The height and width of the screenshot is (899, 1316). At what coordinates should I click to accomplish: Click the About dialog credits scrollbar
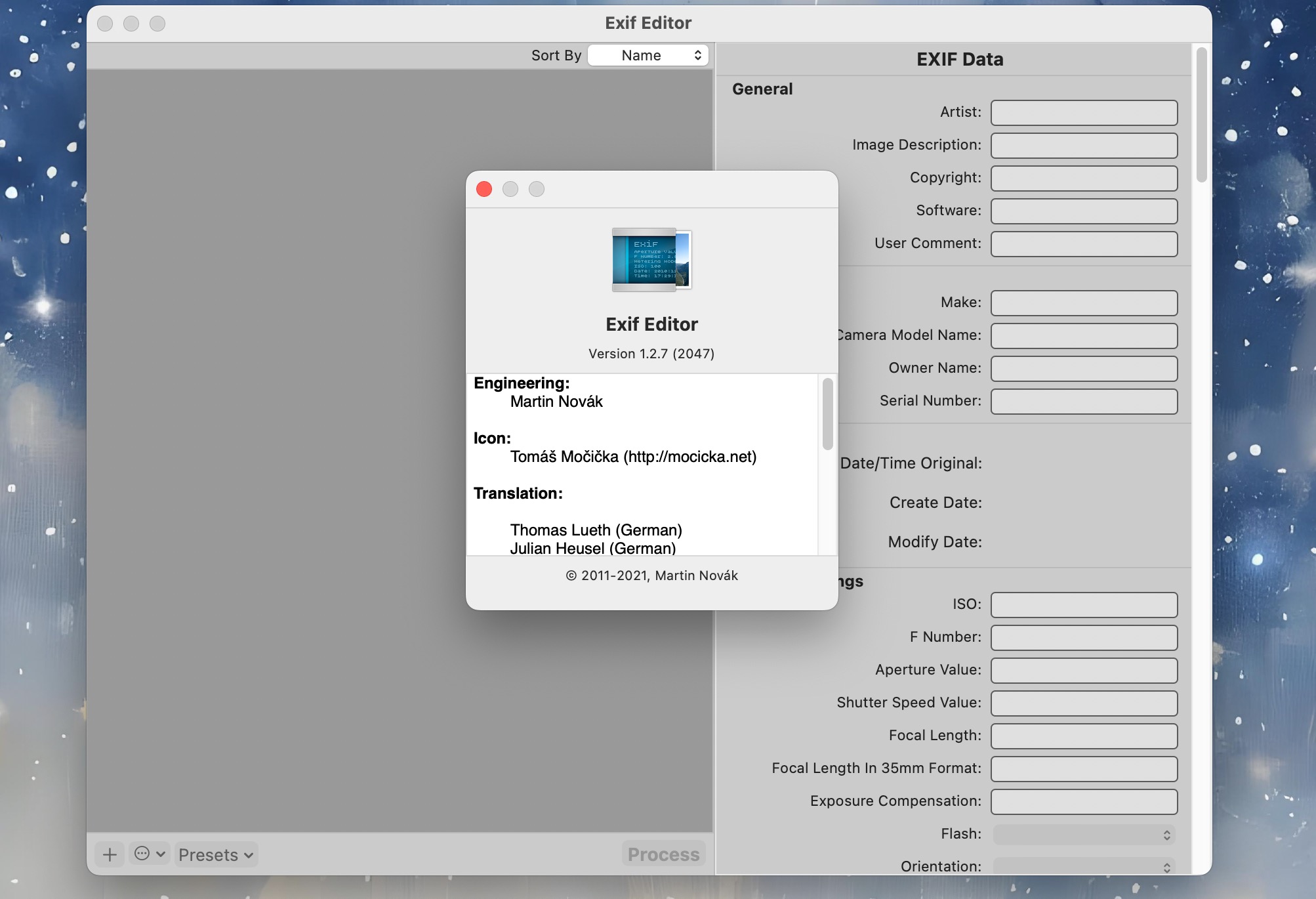pyautogui.click(x=828, y=414)
